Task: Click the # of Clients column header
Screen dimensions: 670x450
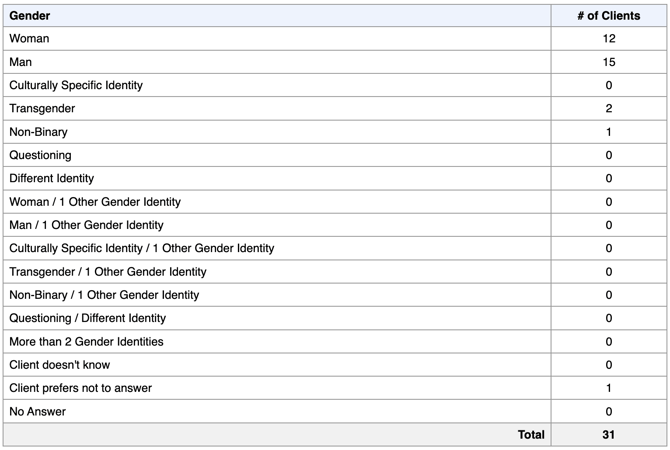Action: click(608, 16)
